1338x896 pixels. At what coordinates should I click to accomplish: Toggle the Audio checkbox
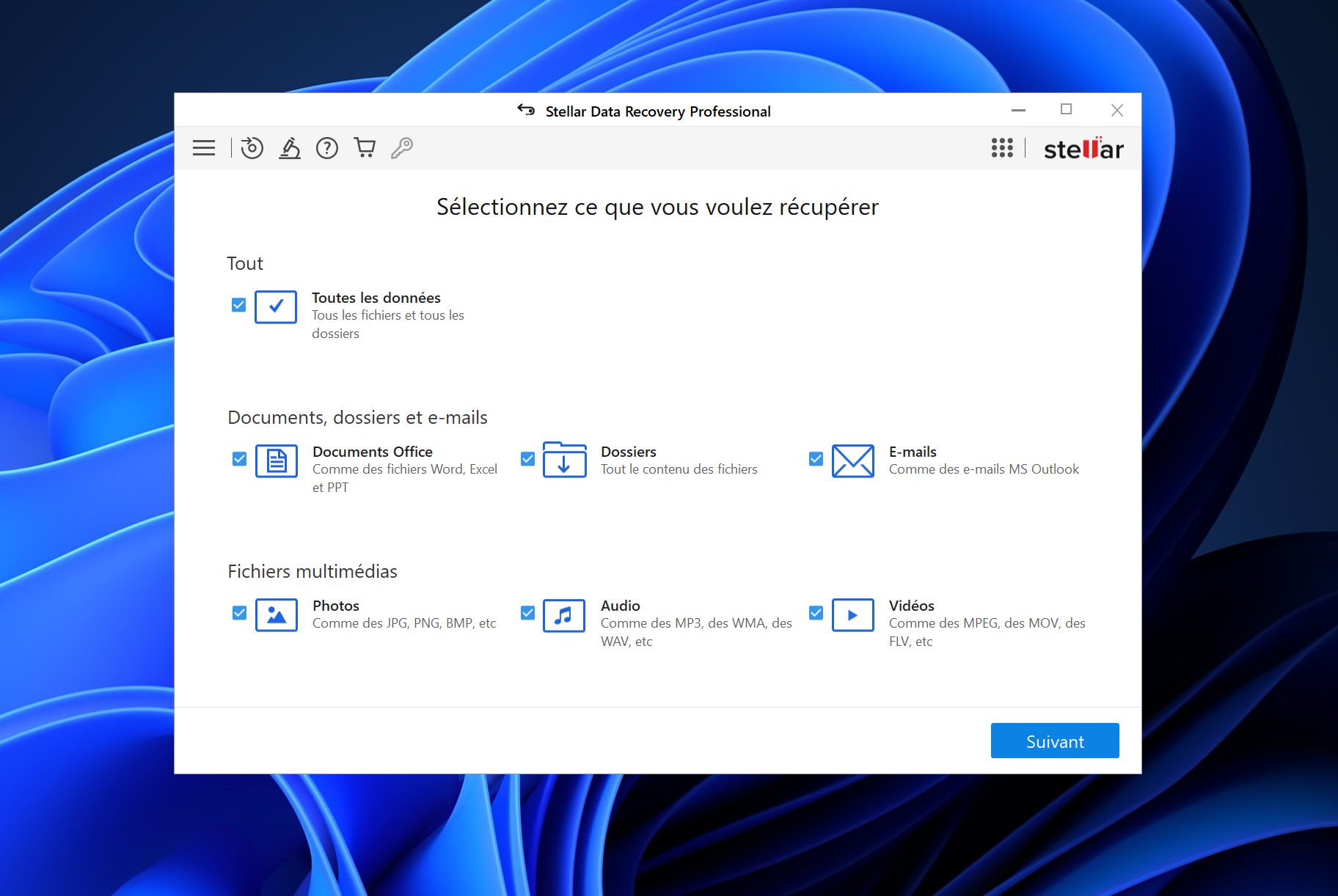click(527, 613)
